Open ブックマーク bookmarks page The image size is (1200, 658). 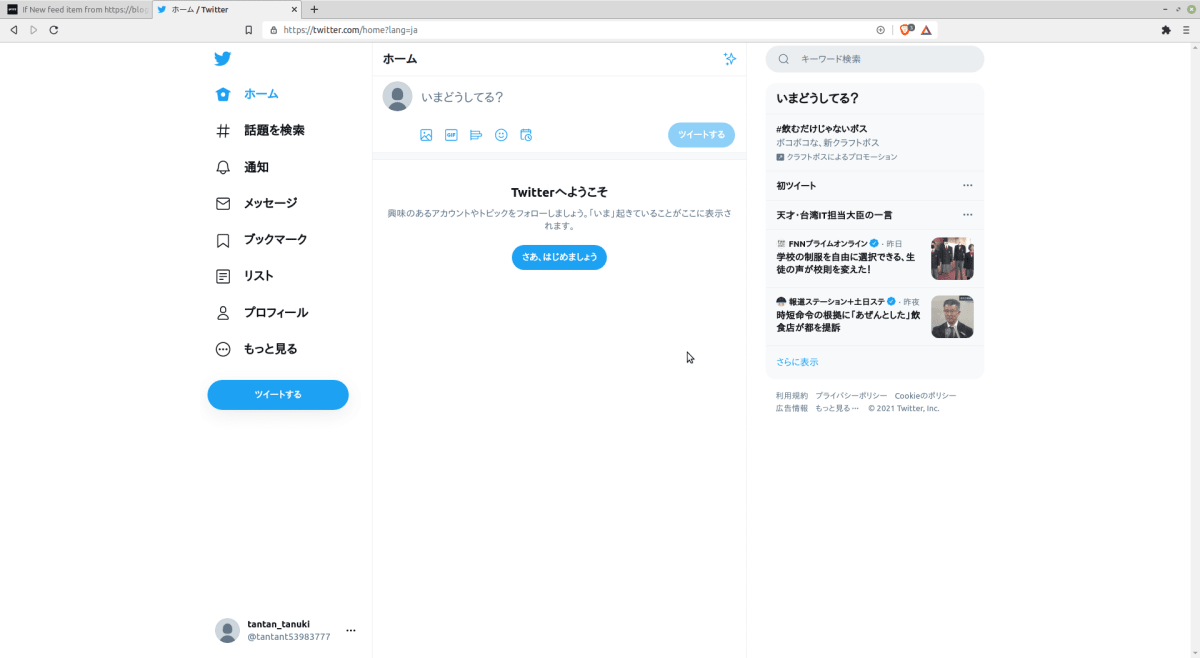[x=261, y=240]
